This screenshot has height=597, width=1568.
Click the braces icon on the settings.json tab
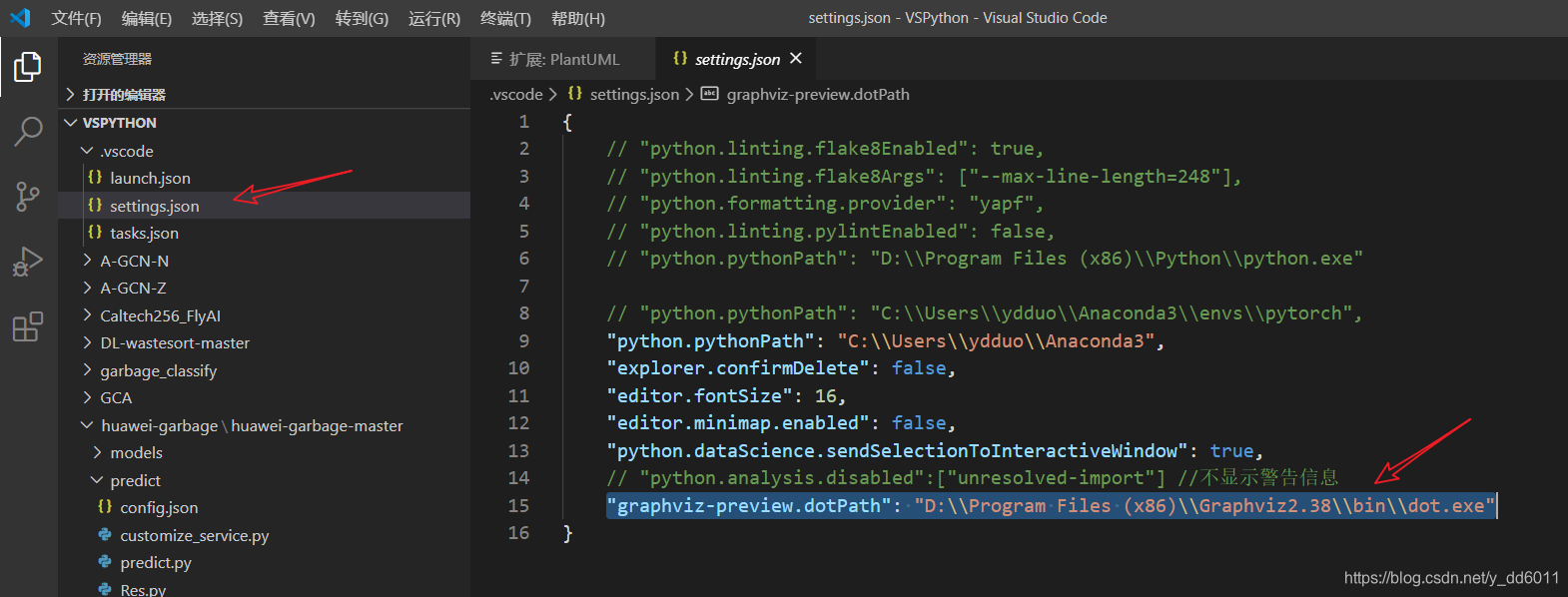click(x=680, y=58)
